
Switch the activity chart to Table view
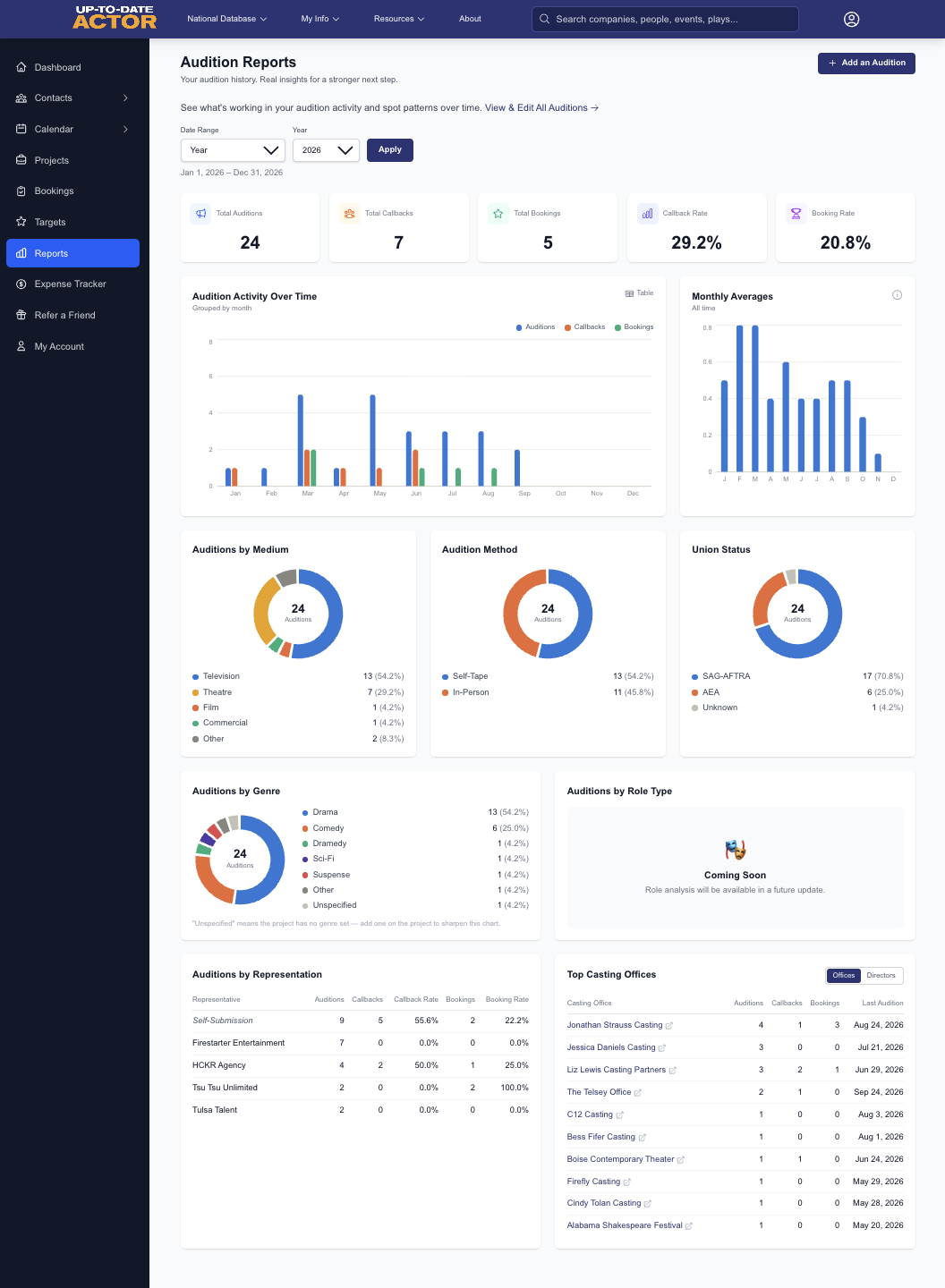pos(639,293)
